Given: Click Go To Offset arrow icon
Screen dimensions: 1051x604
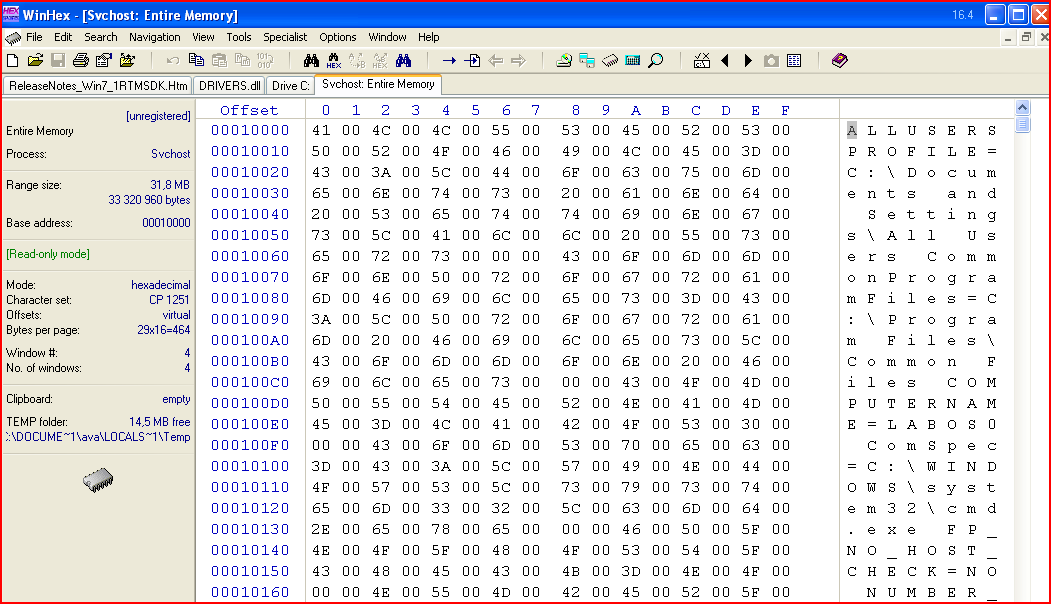Looking at the screenshot, I should tap(449, 61).
